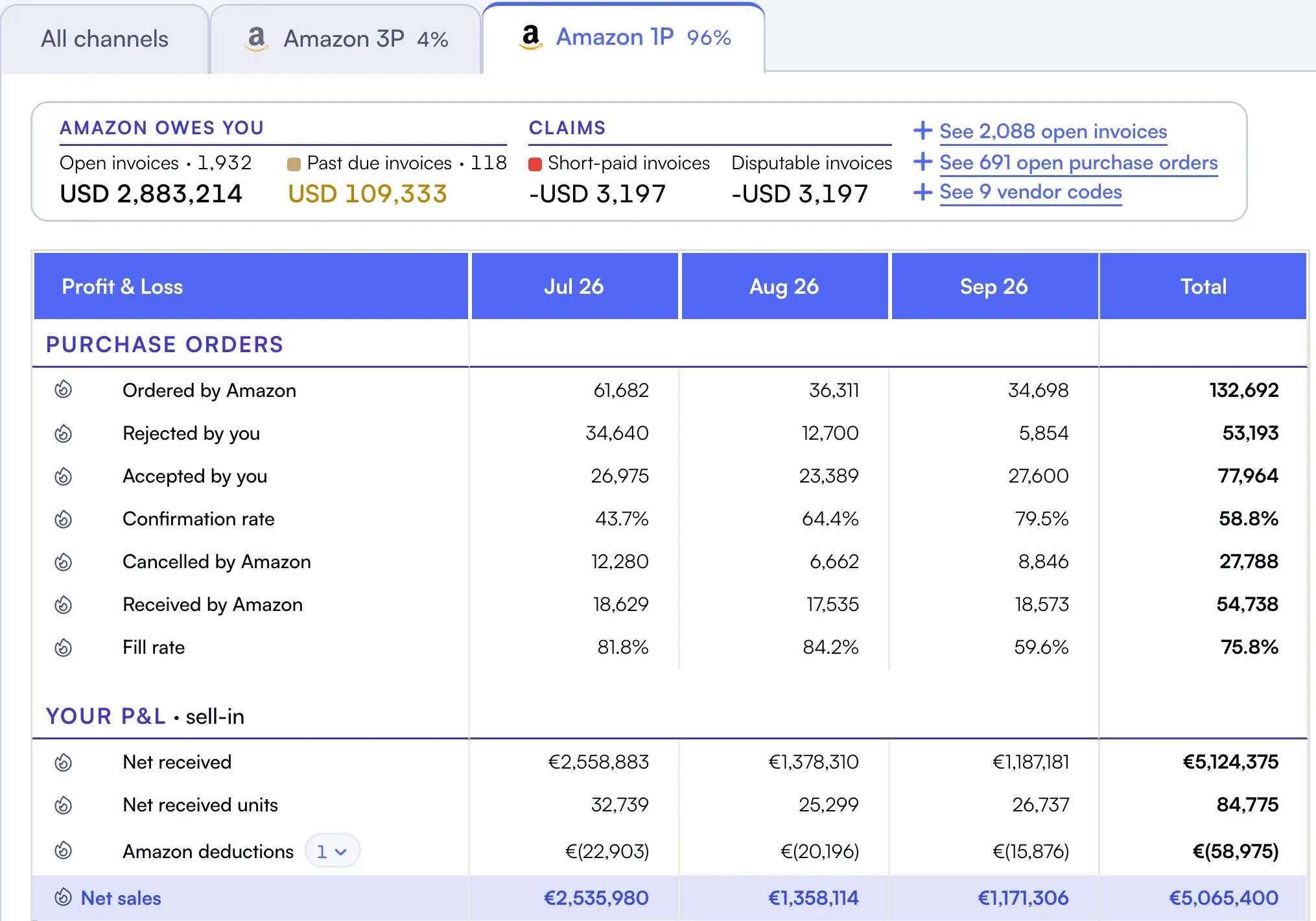
Task: Click the Sep 26 column header
Action: point(994,286)
